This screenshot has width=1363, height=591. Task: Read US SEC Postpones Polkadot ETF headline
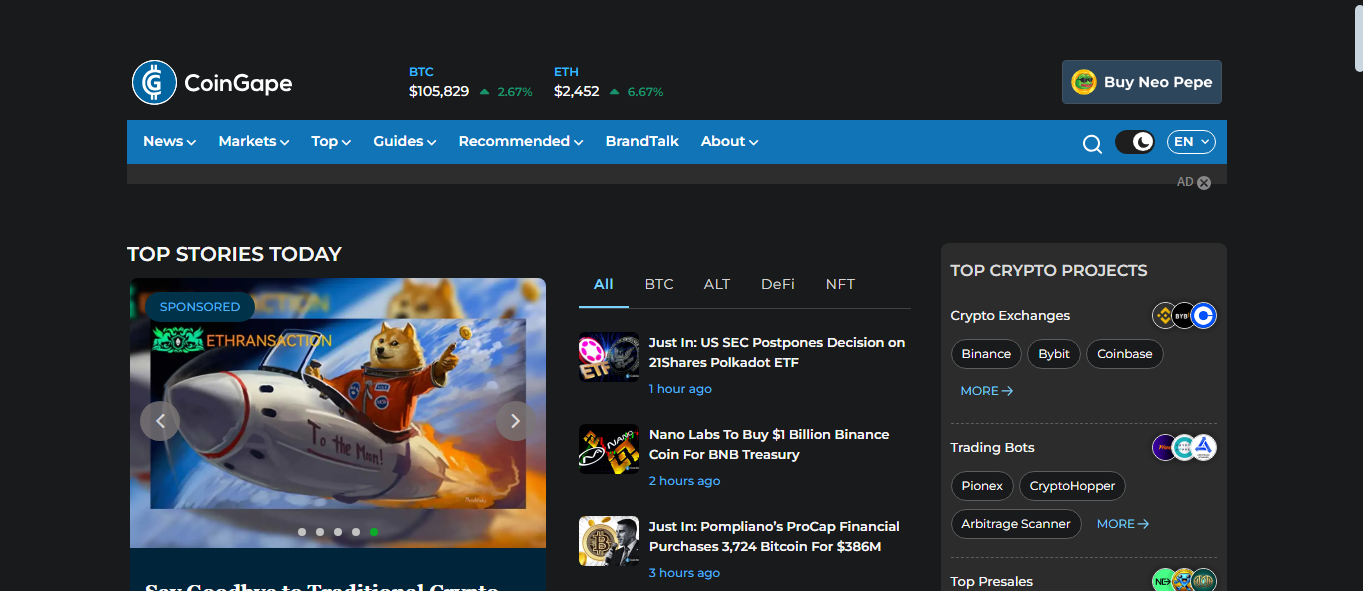click(x=777, y=352)
